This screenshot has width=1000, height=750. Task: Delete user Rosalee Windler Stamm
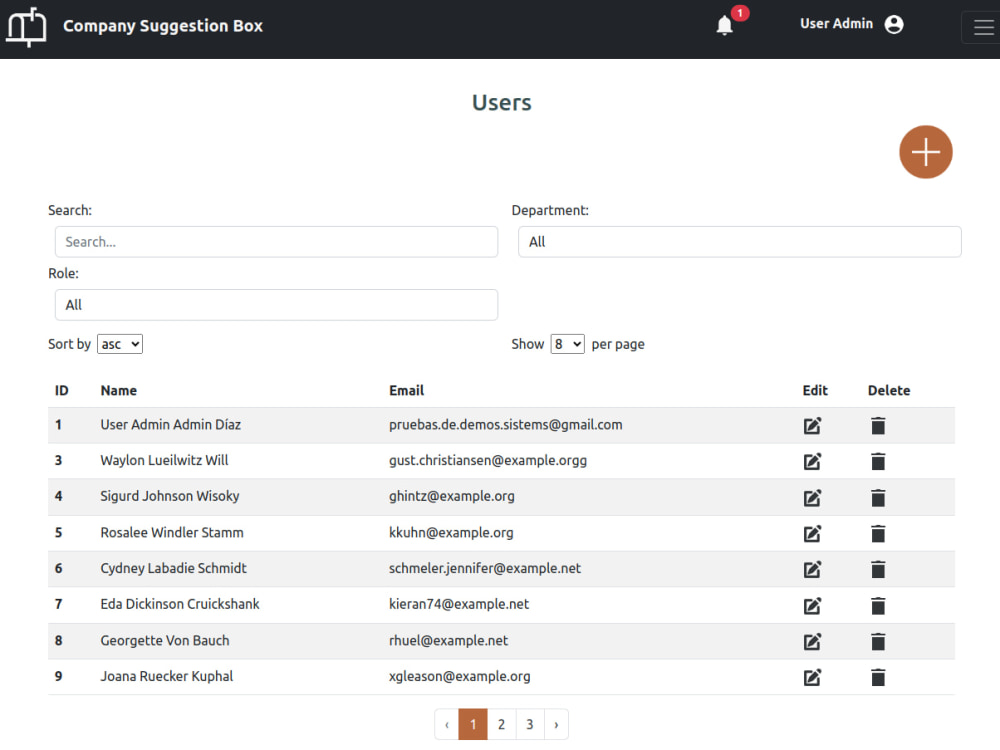(878, 533)
